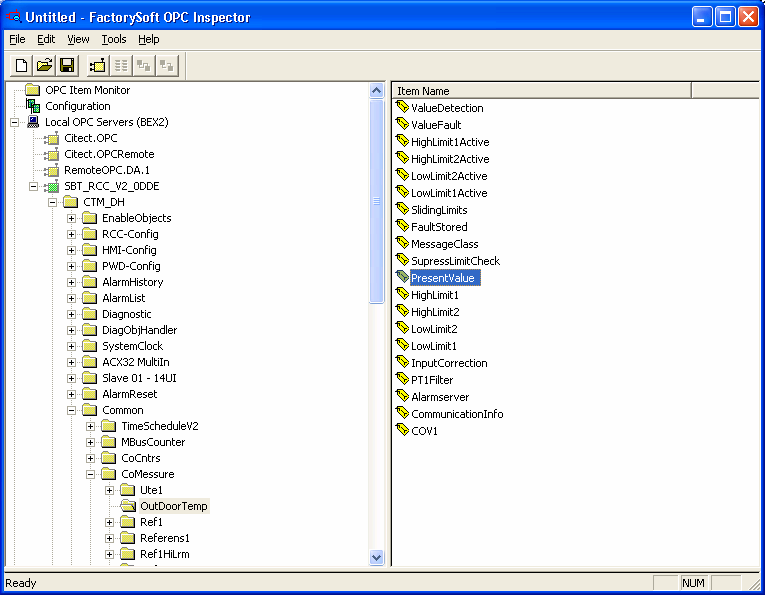Expand the AlarmHistory folder
765x595 pixels.
tap(71, 282)
